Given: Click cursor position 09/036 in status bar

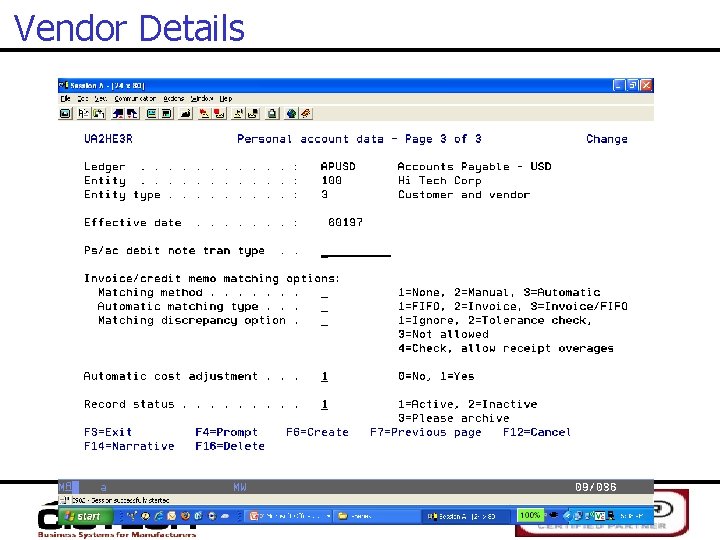Looking at the screenshot, I should click(x=596, y=487).
